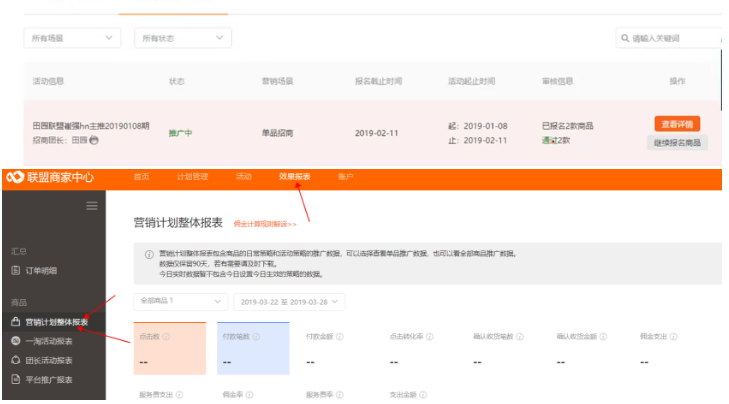Image resolution: width=729 pixels, height=404 pixels.
Task: Click the 请输入关键词 search field
Action: click(669, 38)
